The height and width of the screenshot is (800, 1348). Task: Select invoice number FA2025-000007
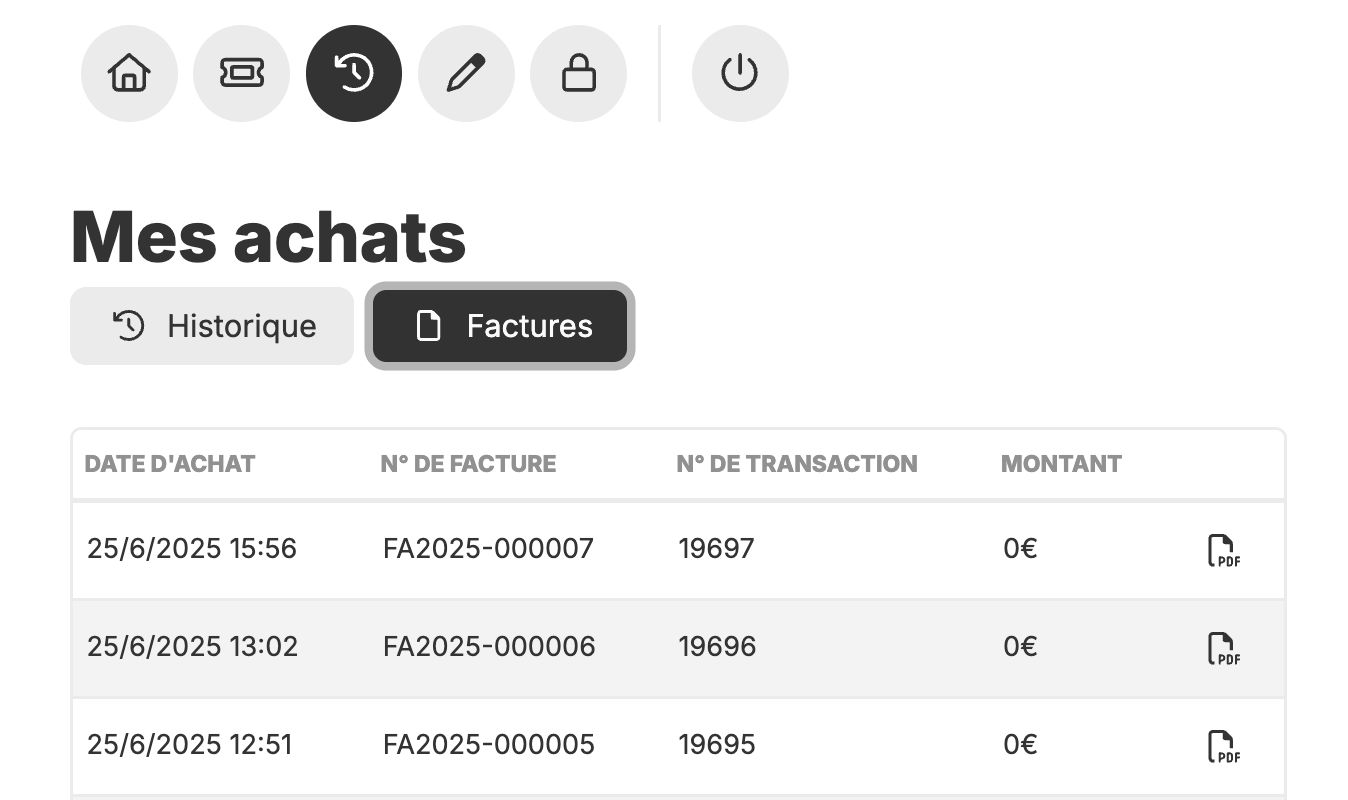pos(488,549)
